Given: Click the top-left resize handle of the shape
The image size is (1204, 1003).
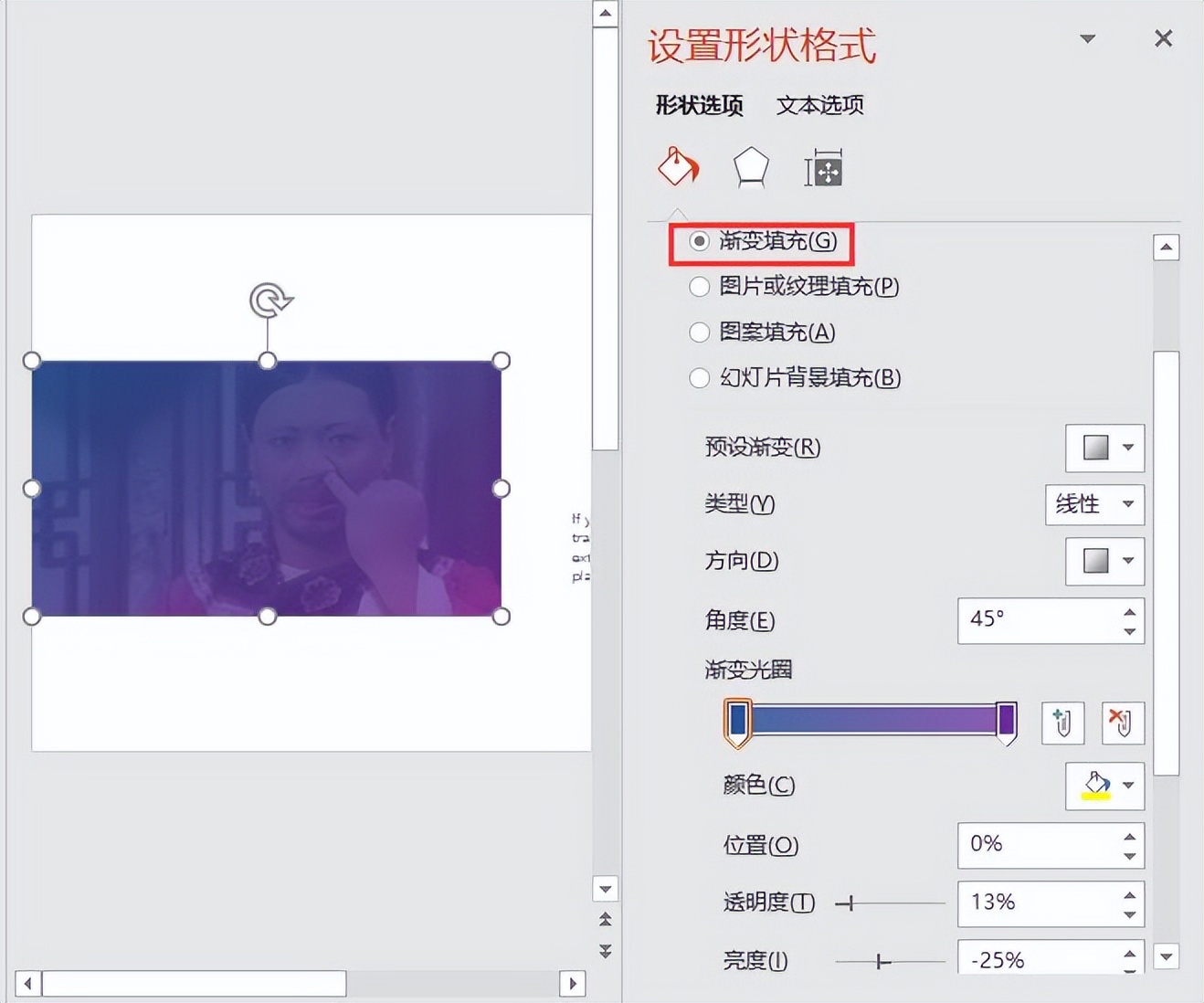Looking at the screenshot, I should tap(32, 361).
